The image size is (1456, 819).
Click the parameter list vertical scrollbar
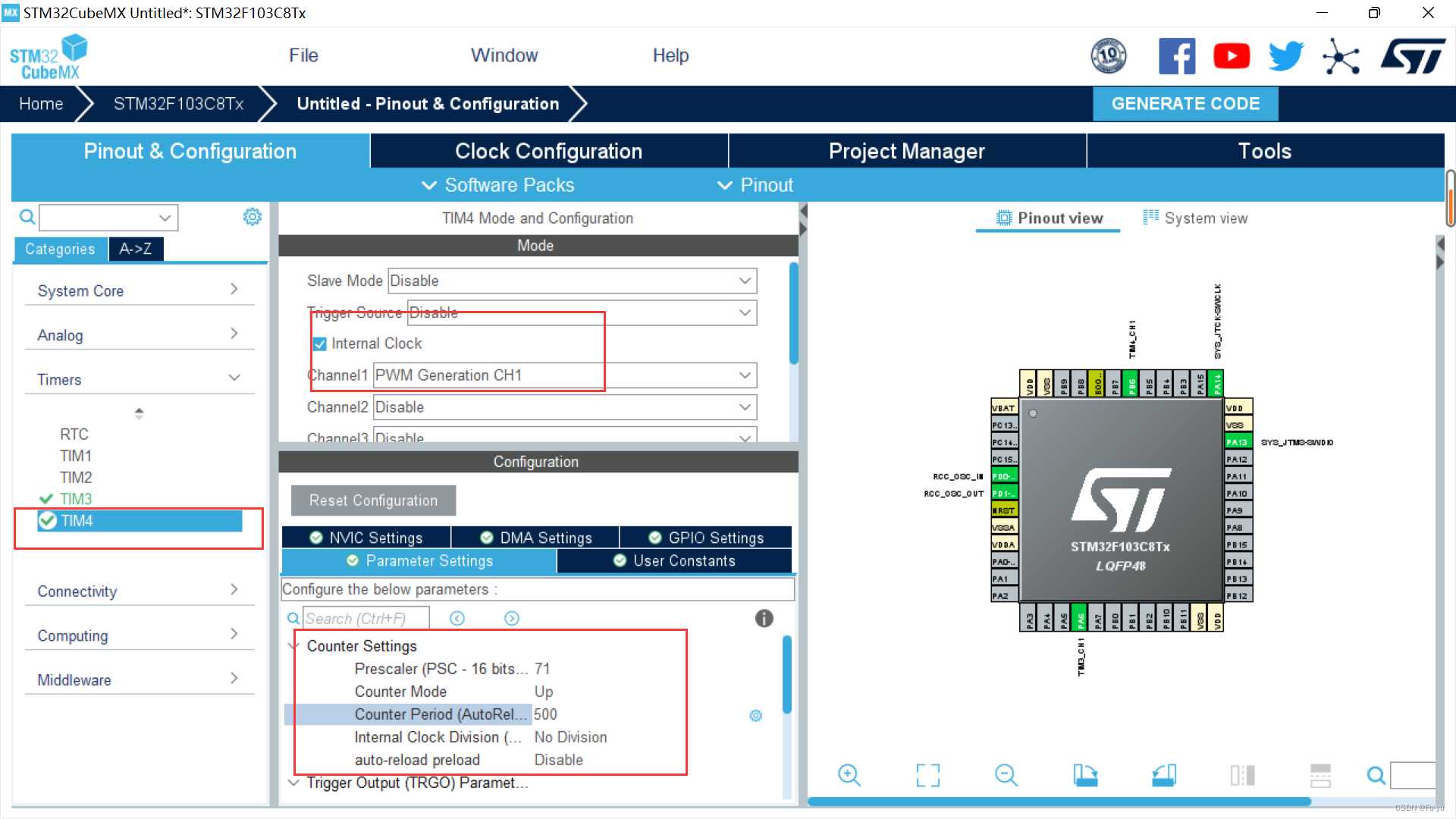(786, 675)
